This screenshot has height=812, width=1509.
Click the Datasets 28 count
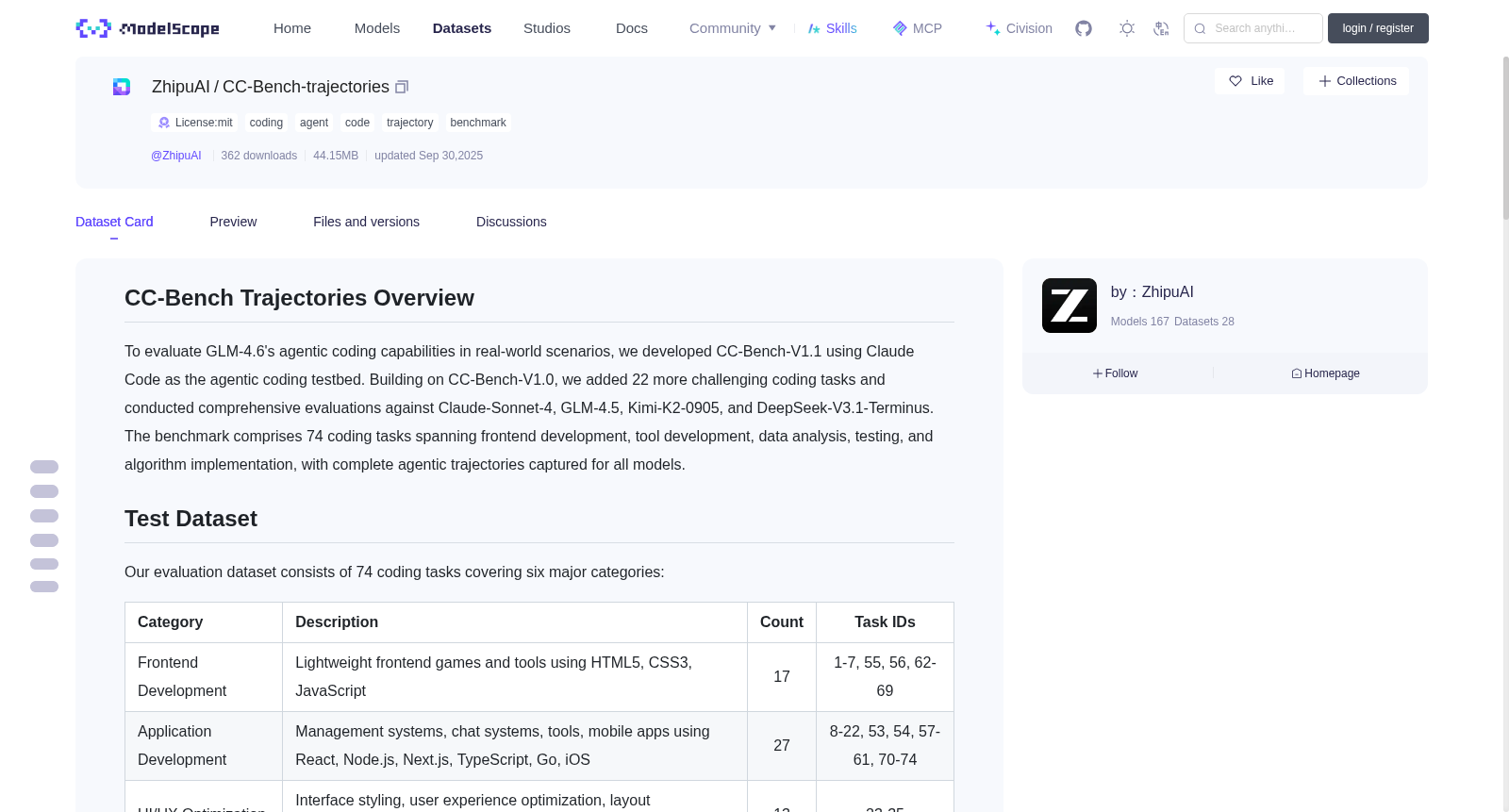(1204, 322)
